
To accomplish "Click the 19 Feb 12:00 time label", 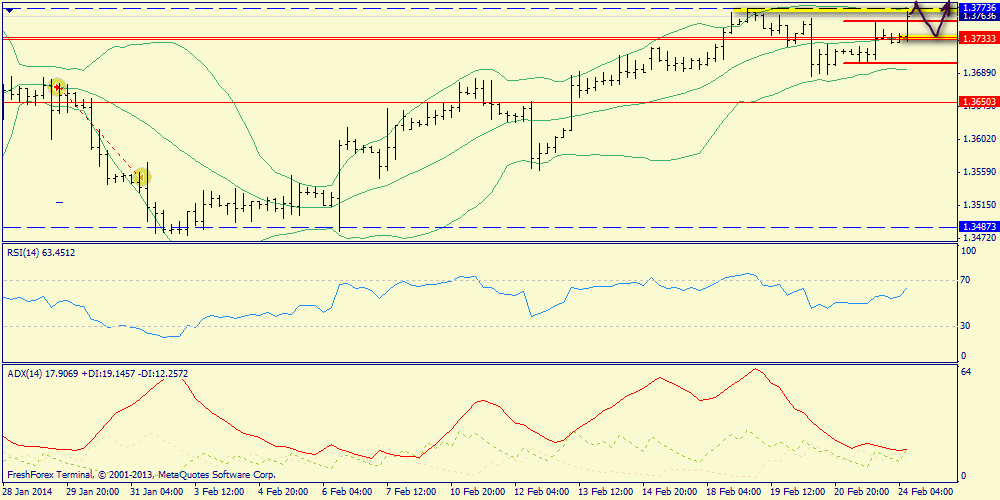I will [797, 492].
